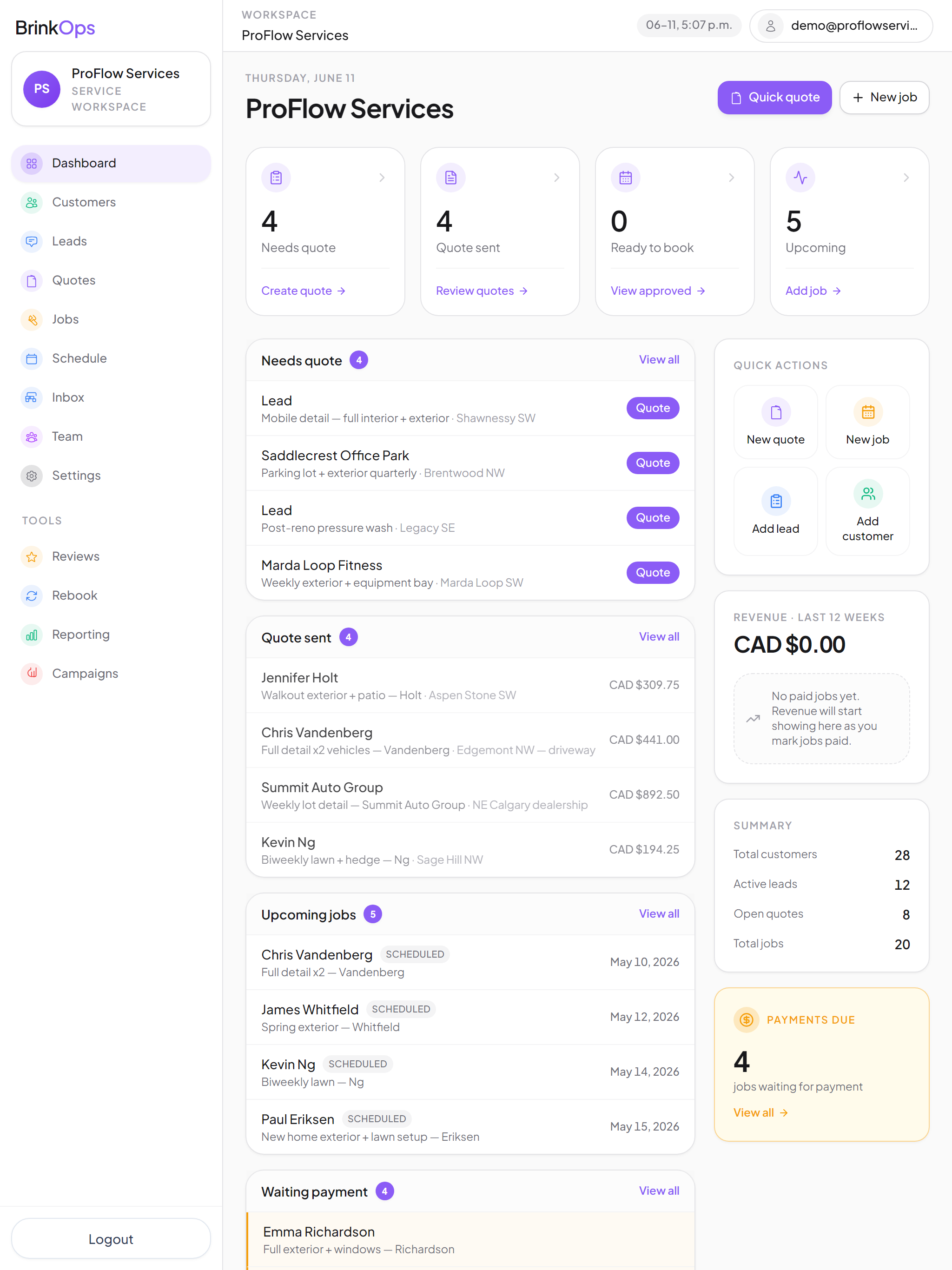Open Customers in the sidebar
This screenshot has height=1270, width=952.
[x=111, y=203]
